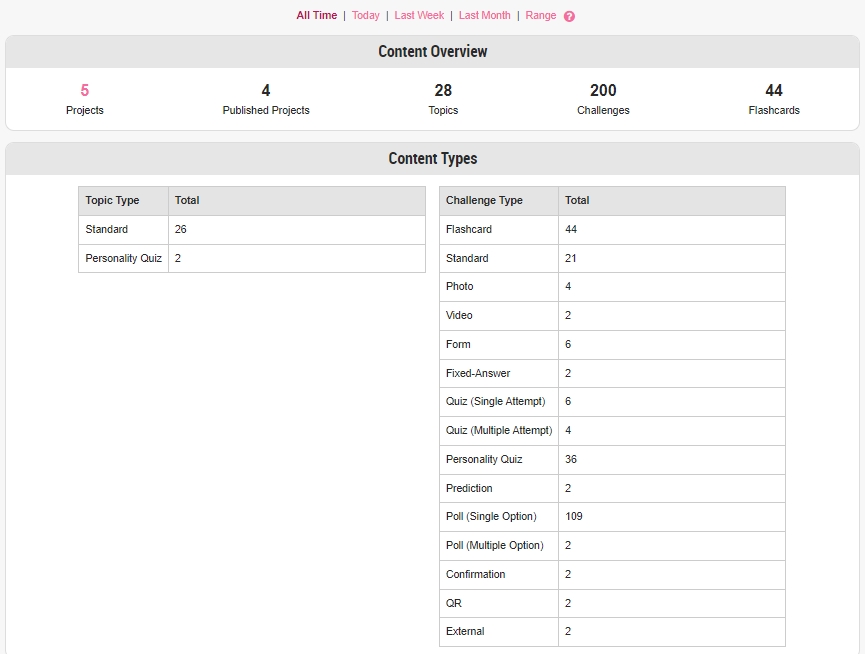Select the Flashcard total value 44

tap(672, 229)
